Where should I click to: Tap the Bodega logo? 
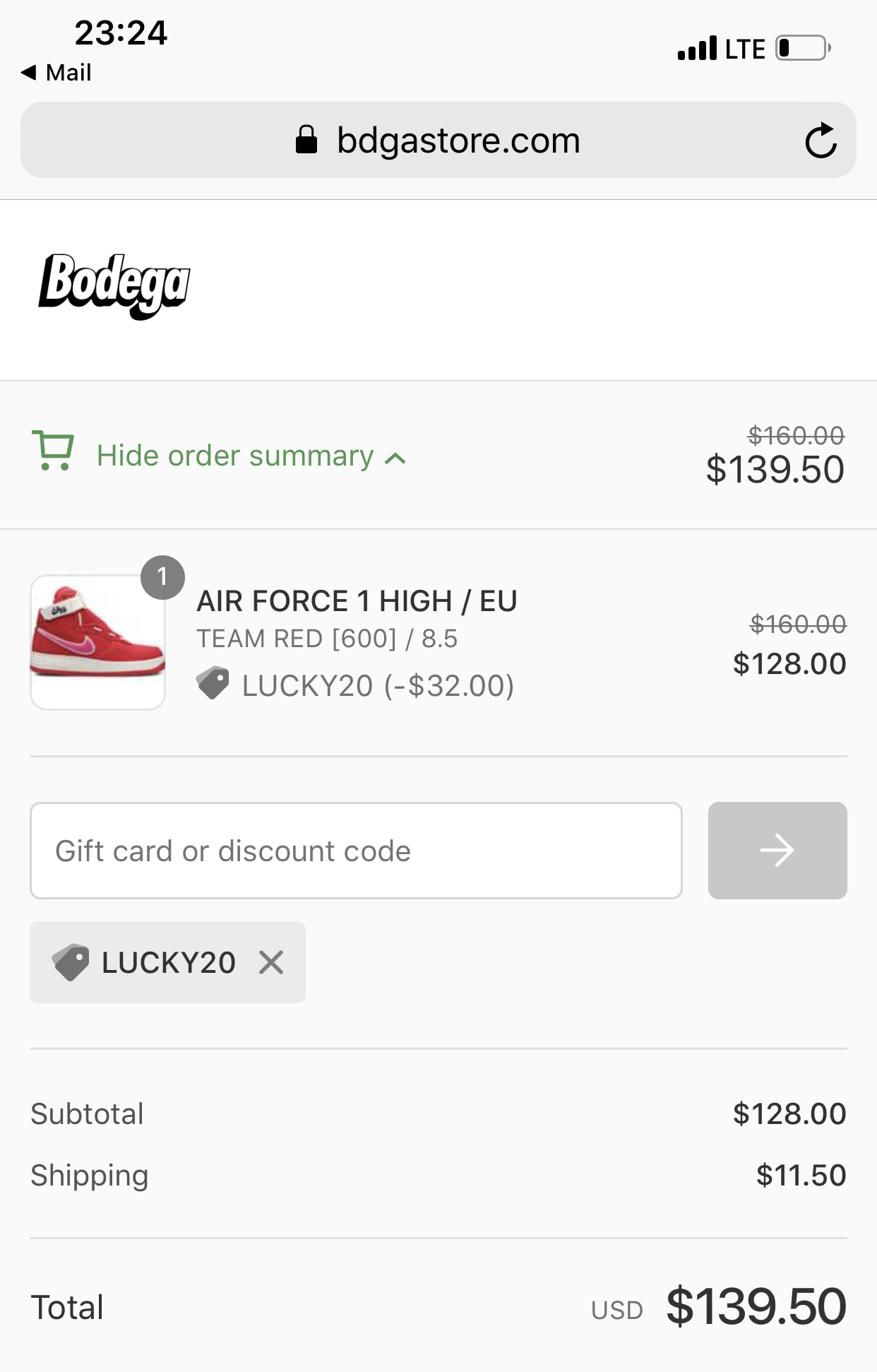[114, 285]
